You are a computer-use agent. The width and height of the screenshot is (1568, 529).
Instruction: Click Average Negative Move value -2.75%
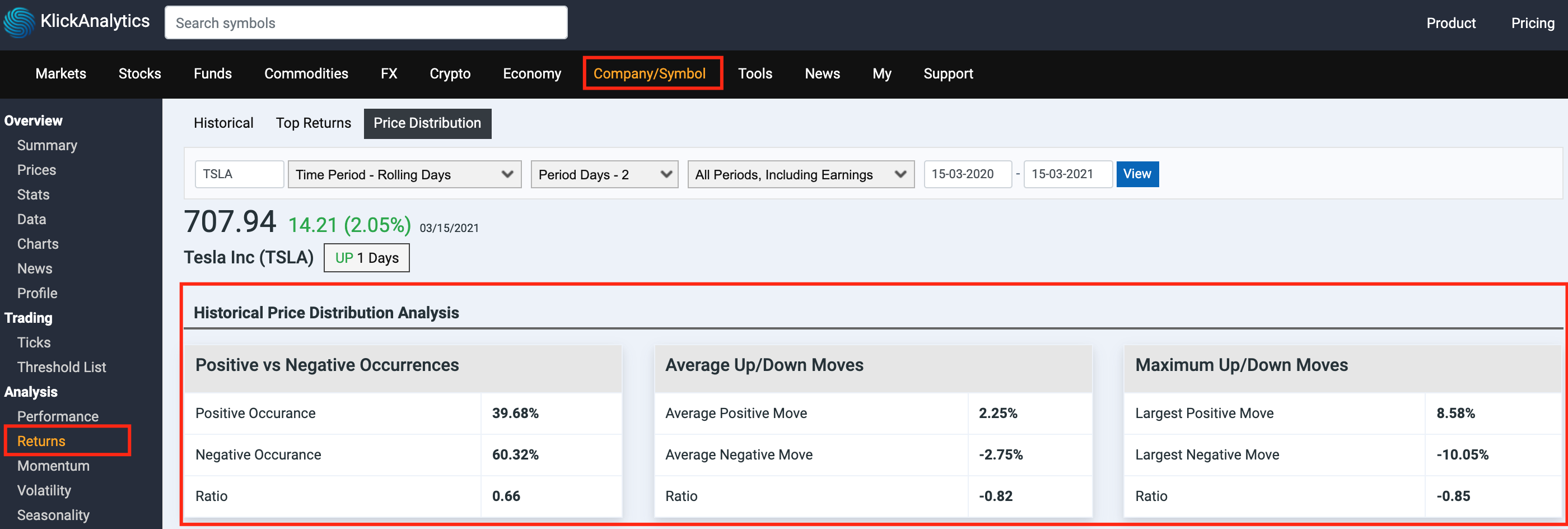coord(1001,454)
